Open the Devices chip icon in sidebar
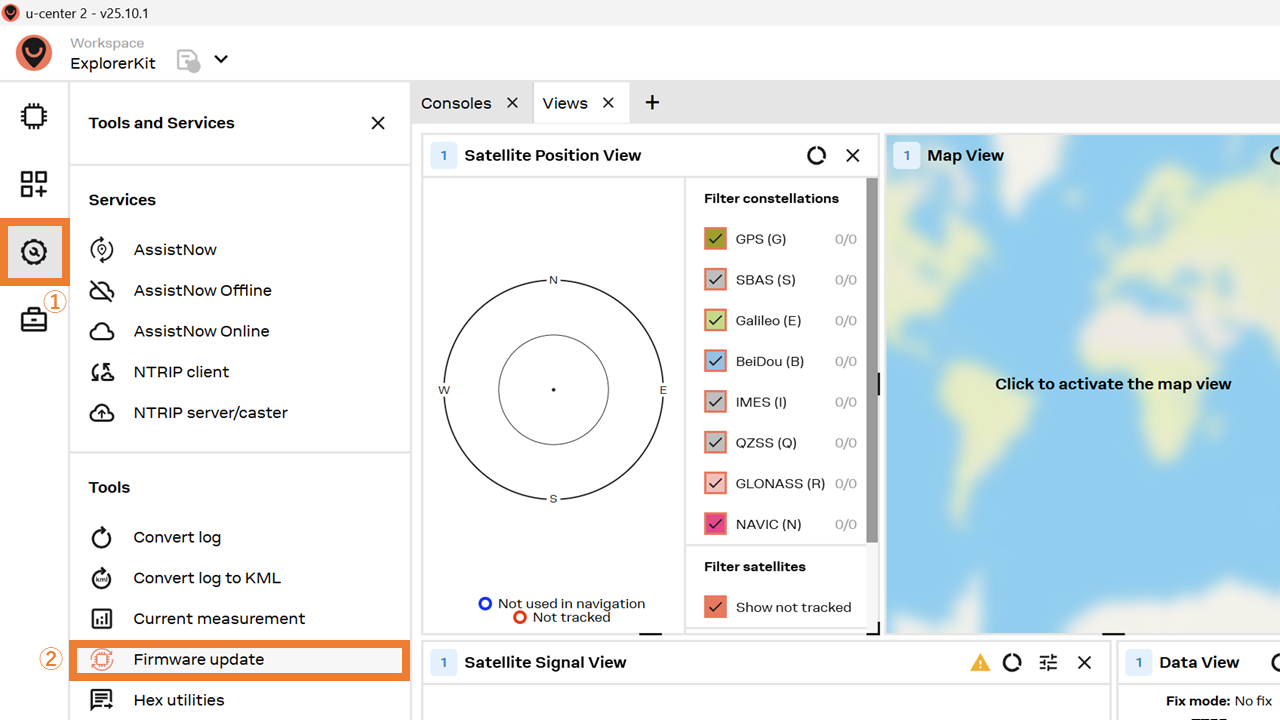 pyautogui.click(x=34, y=116)
